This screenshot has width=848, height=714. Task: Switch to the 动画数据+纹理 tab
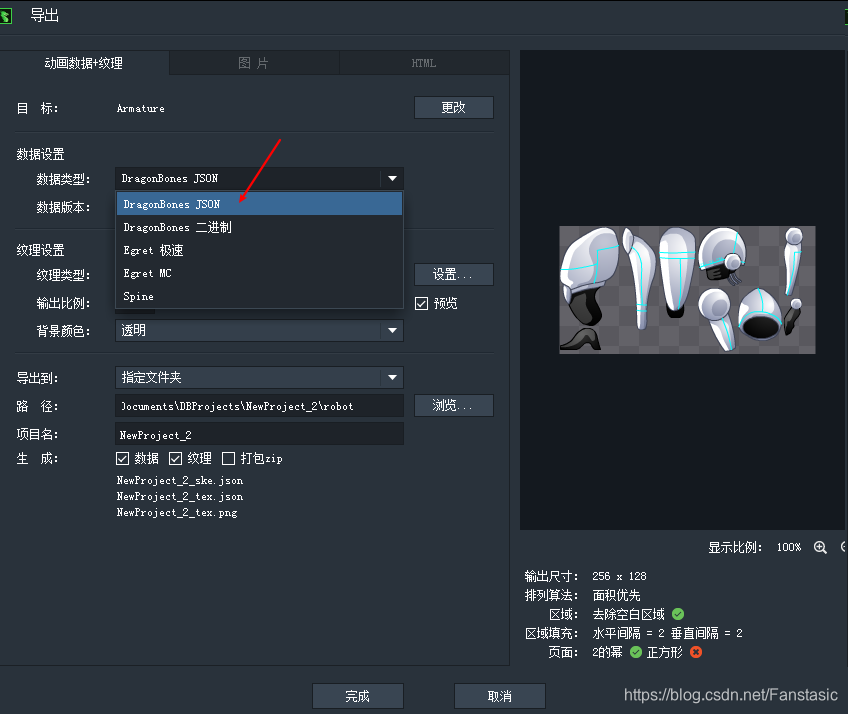point(84,63)
